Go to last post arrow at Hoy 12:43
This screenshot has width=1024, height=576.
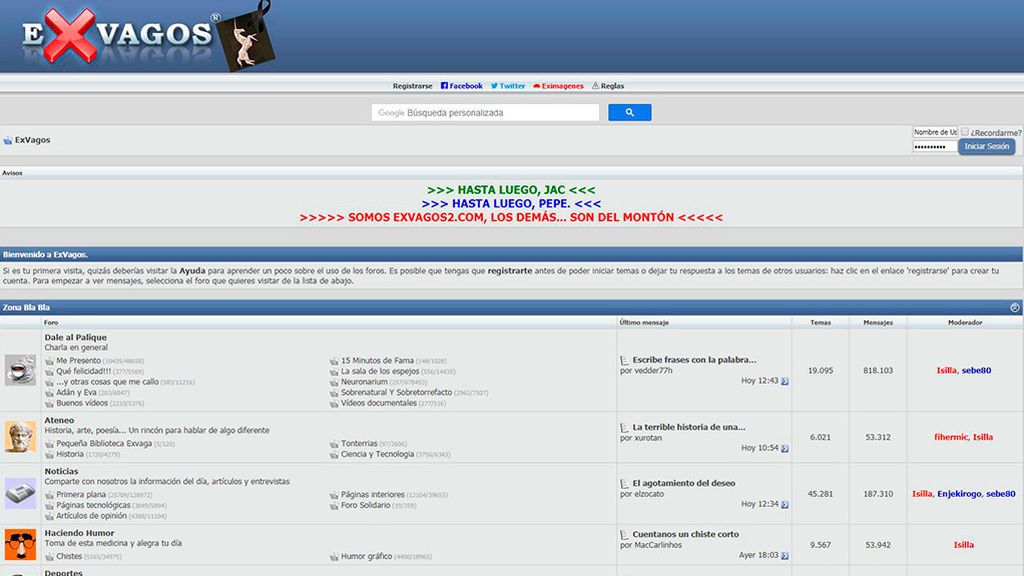[785, 381]
